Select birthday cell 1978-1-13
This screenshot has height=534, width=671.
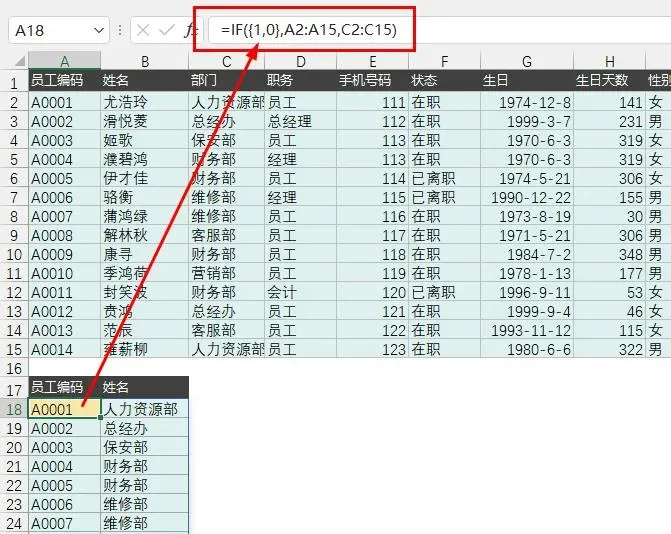527,273
